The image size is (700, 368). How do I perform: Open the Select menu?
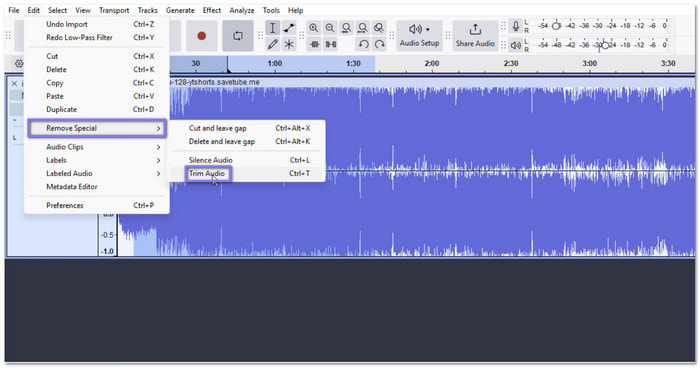click(x=57, y=10)
